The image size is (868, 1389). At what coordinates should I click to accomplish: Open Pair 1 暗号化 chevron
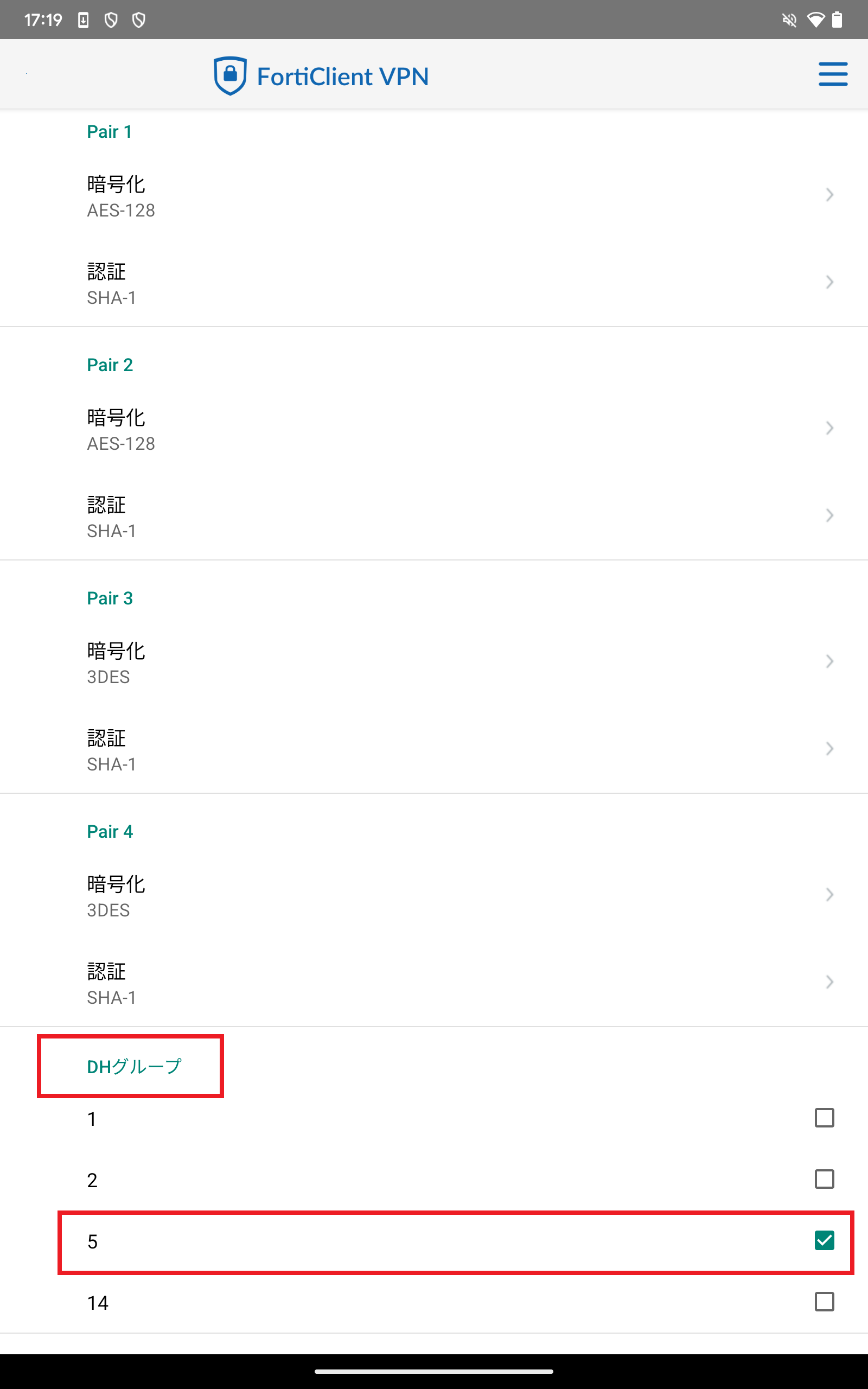(x=829, y=195)
